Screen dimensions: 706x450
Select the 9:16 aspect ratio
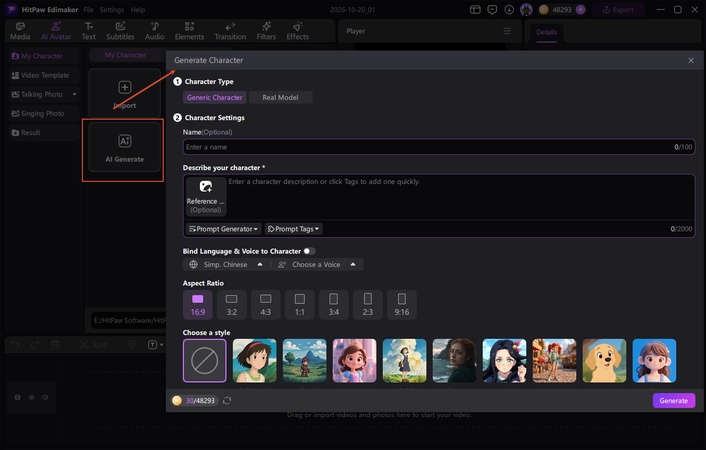click(402, 305)
